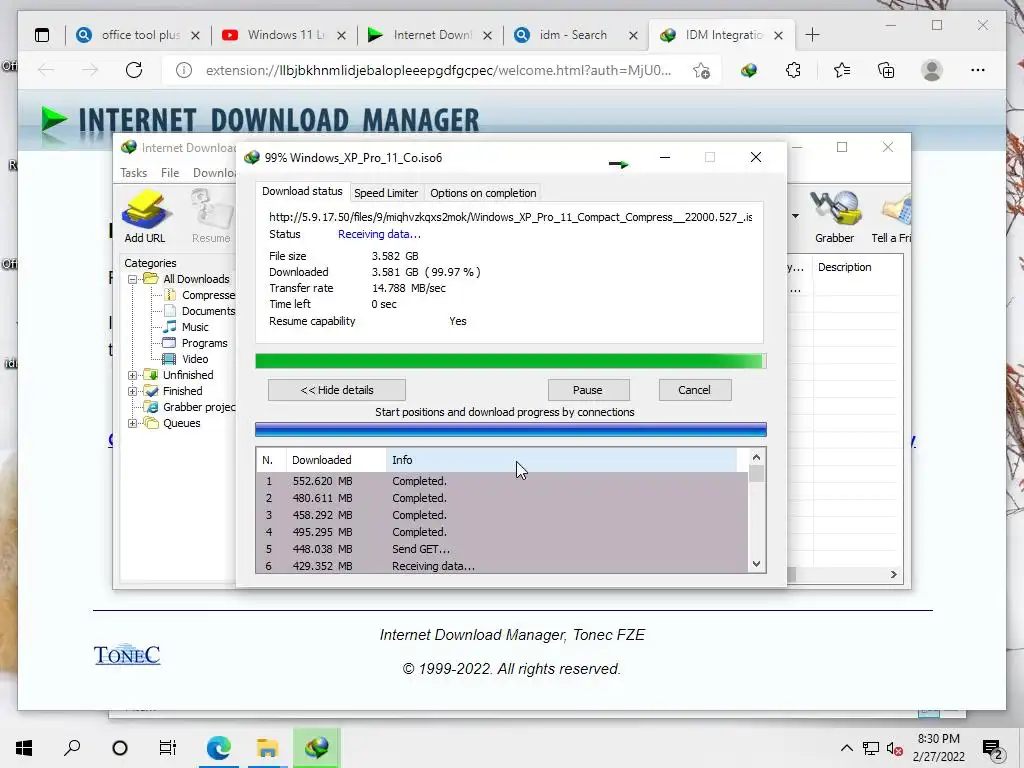Pause the download

(588, 391)
